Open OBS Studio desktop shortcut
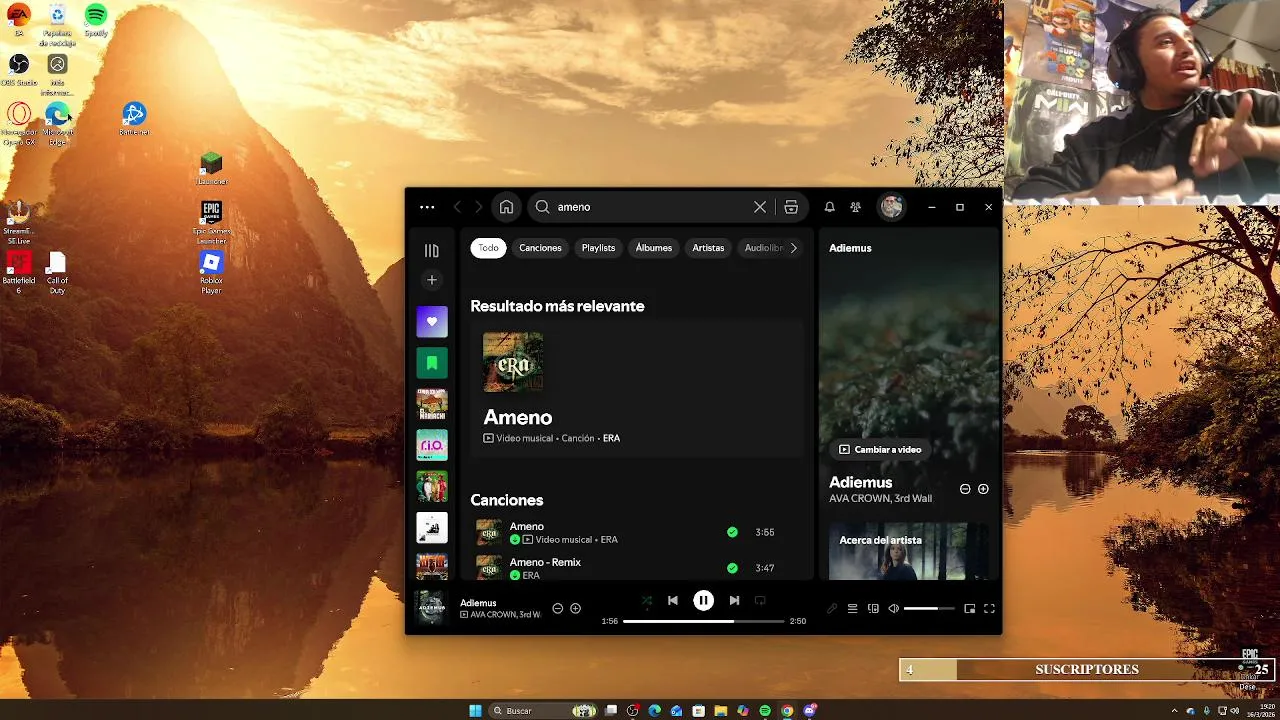 [19, 70]
